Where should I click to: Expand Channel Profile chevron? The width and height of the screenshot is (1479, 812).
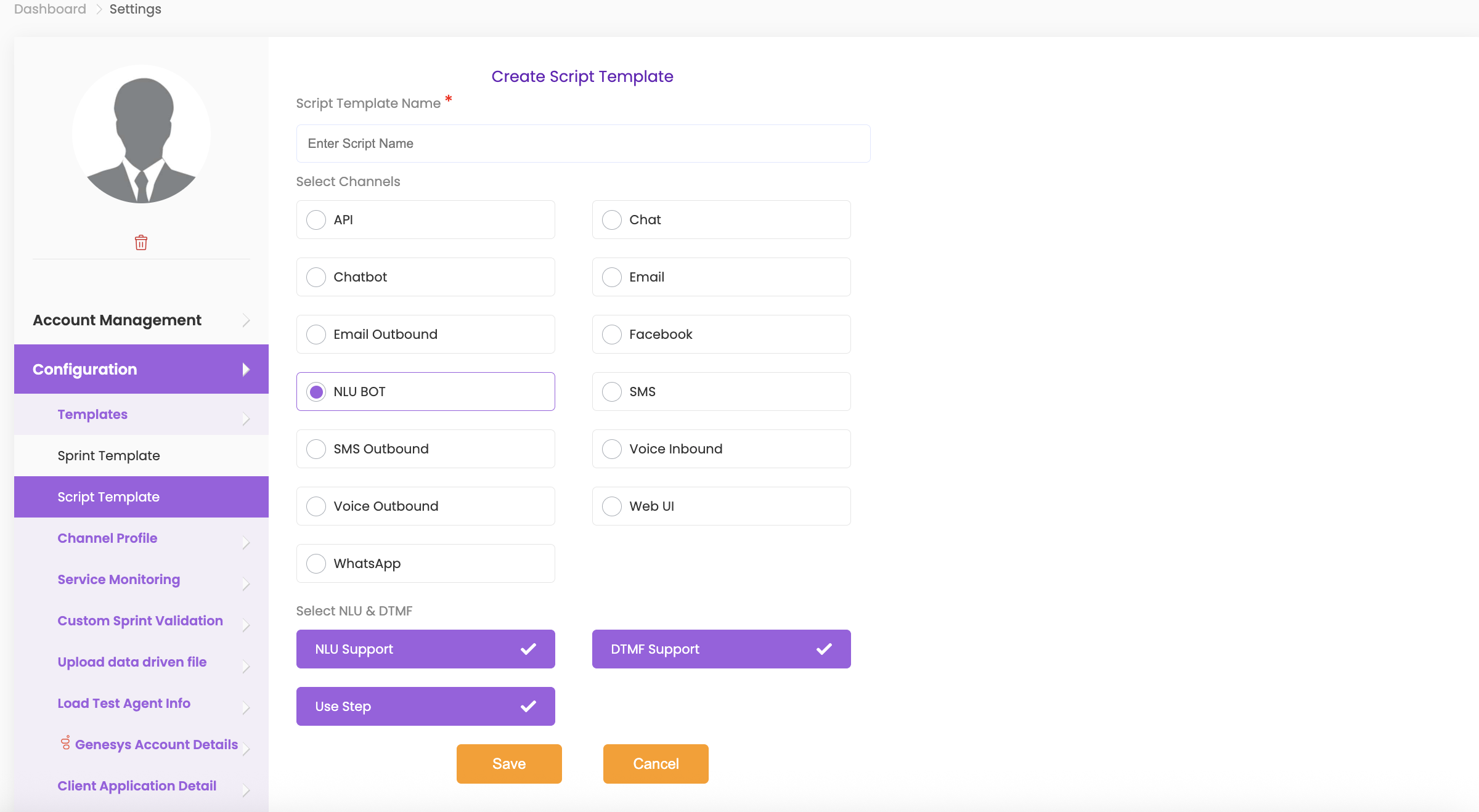coord(246,542)
